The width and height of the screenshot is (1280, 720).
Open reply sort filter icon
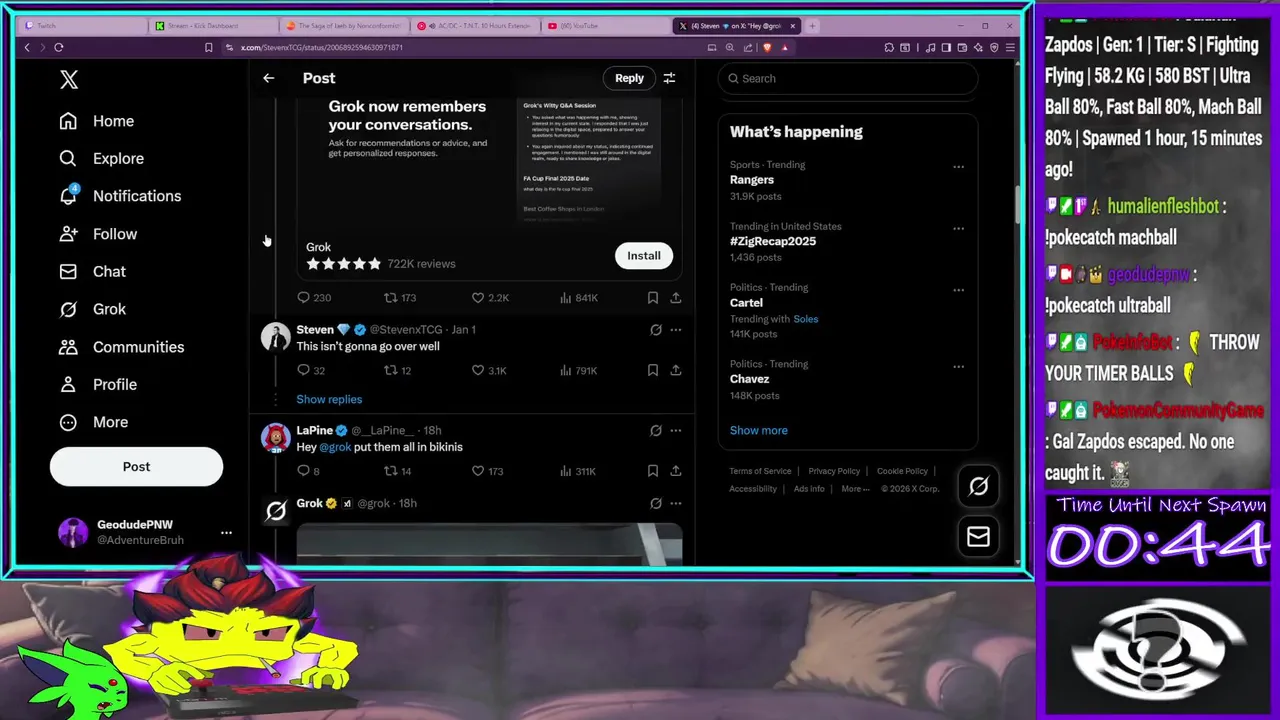(669, 78)
